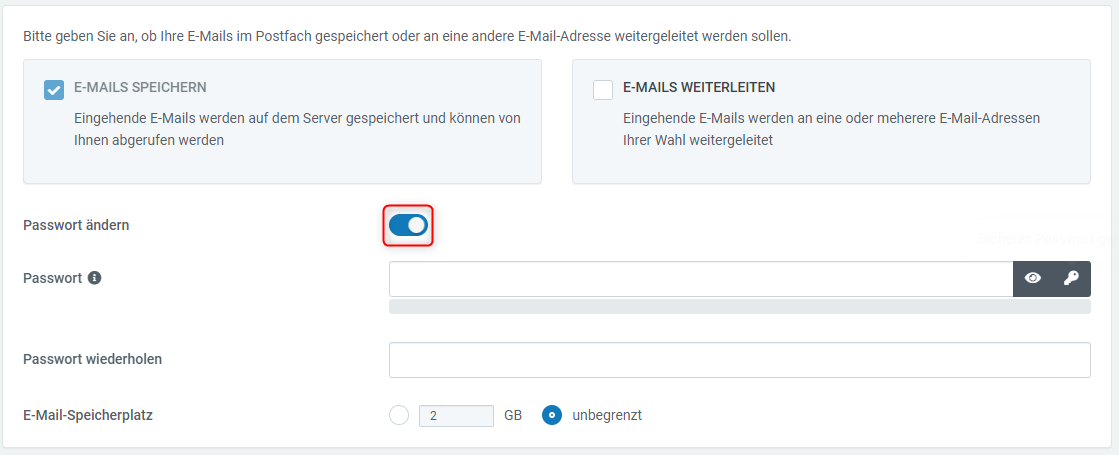This screenshot has height=455, width=1119.
Task: Click the Passwort ändern label
Action: pos(76,225)
